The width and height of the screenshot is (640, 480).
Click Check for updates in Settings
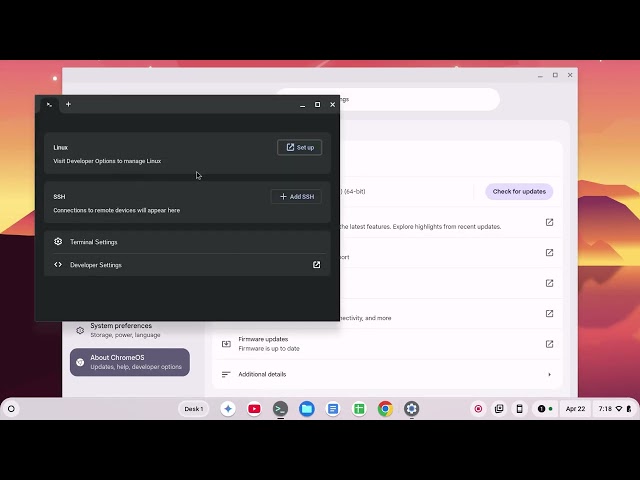tap(519, 191)
